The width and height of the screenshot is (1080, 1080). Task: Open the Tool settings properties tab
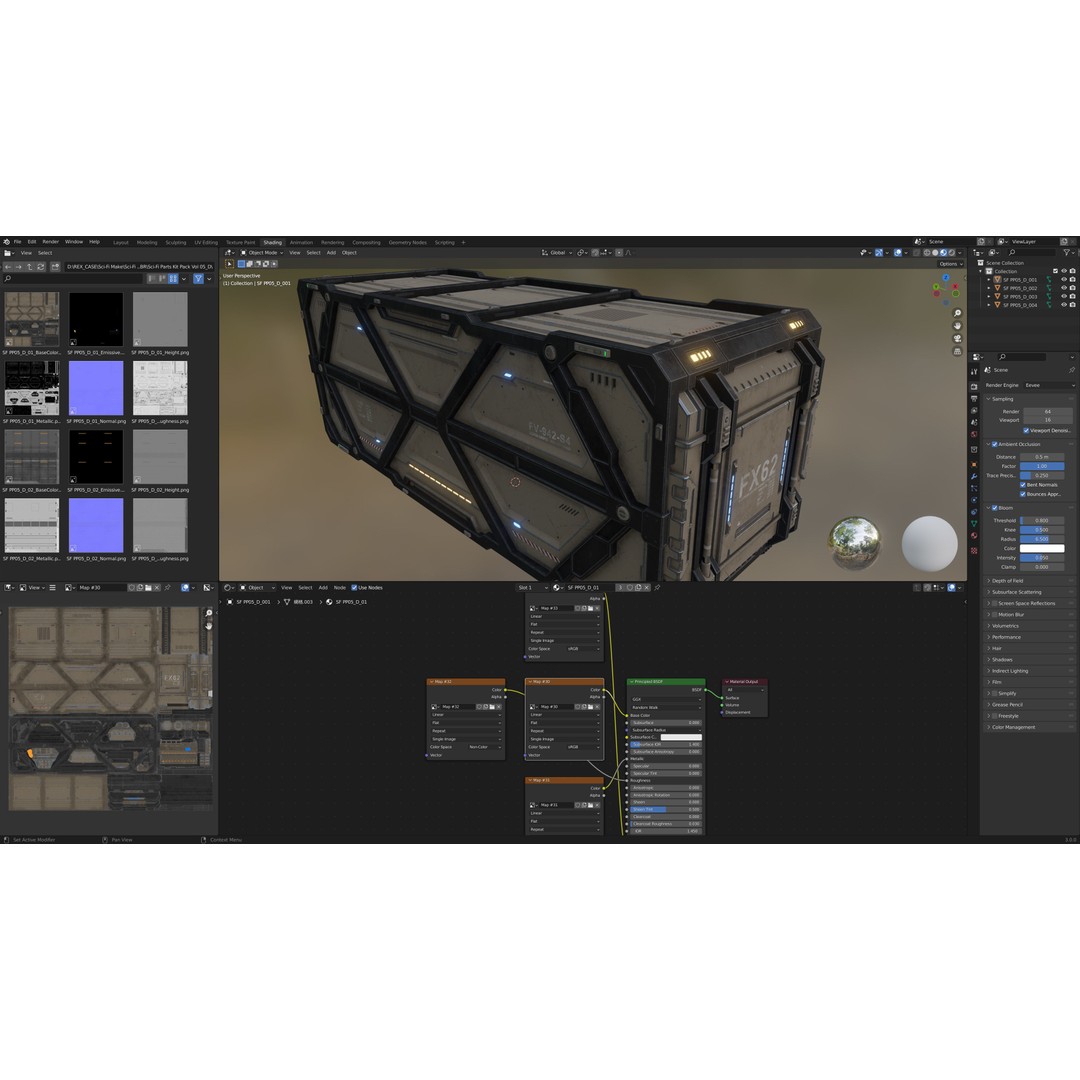click(974, 371)
